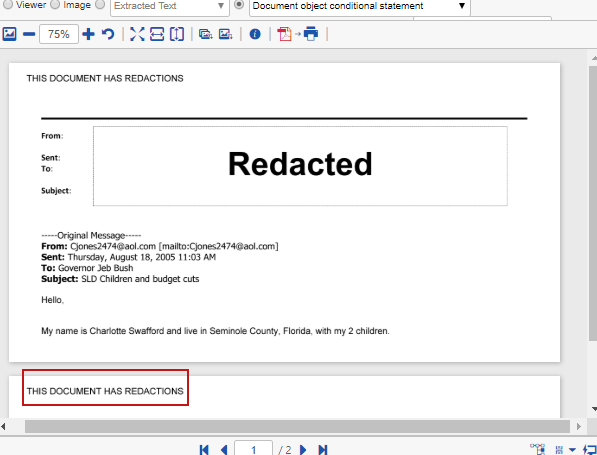Select radio button beside Document object conditional statement
Viewport: 597px width, 455px height.
pyautogui.click(x=239, y=5)
